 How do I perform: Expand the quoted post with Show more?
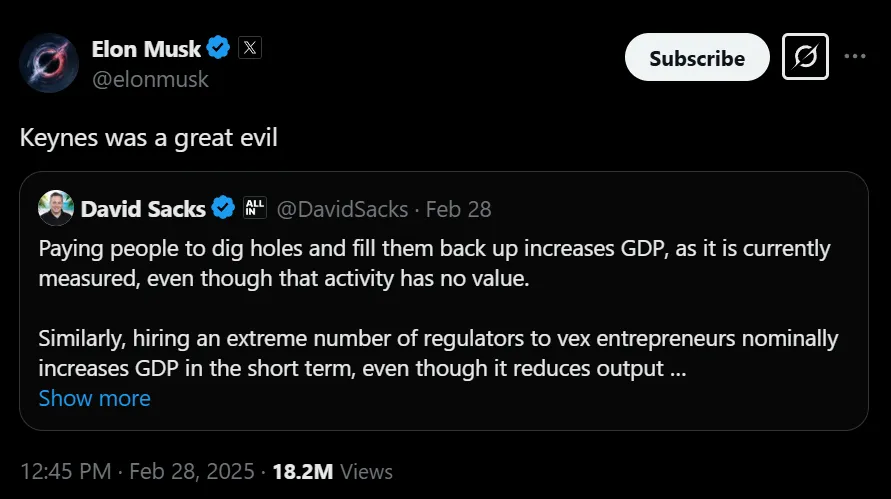[94, 398]
